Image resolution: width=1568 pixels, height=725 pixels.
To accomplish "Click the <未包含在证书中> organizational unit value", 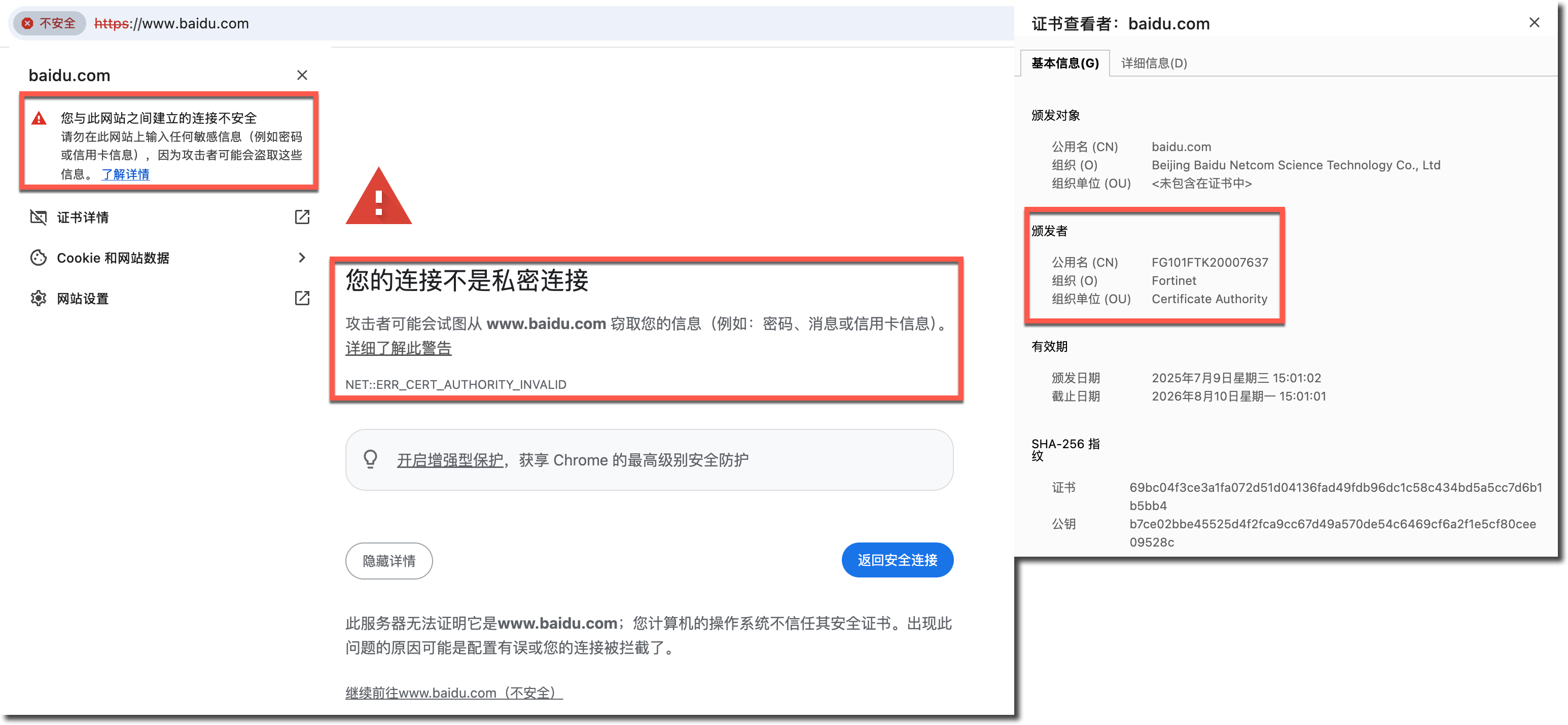I will click(x=1201, y=183).
